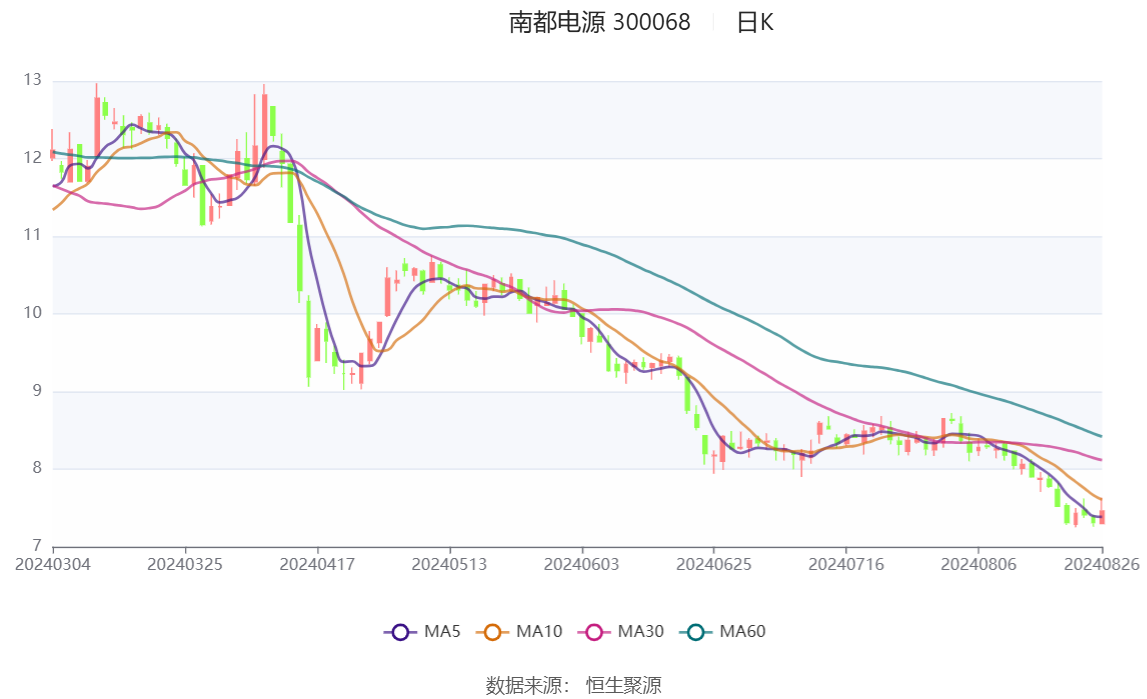Click x-axis date label 20240417
The width and height of the screenshot is (1147, 699).
pos(317,564)
